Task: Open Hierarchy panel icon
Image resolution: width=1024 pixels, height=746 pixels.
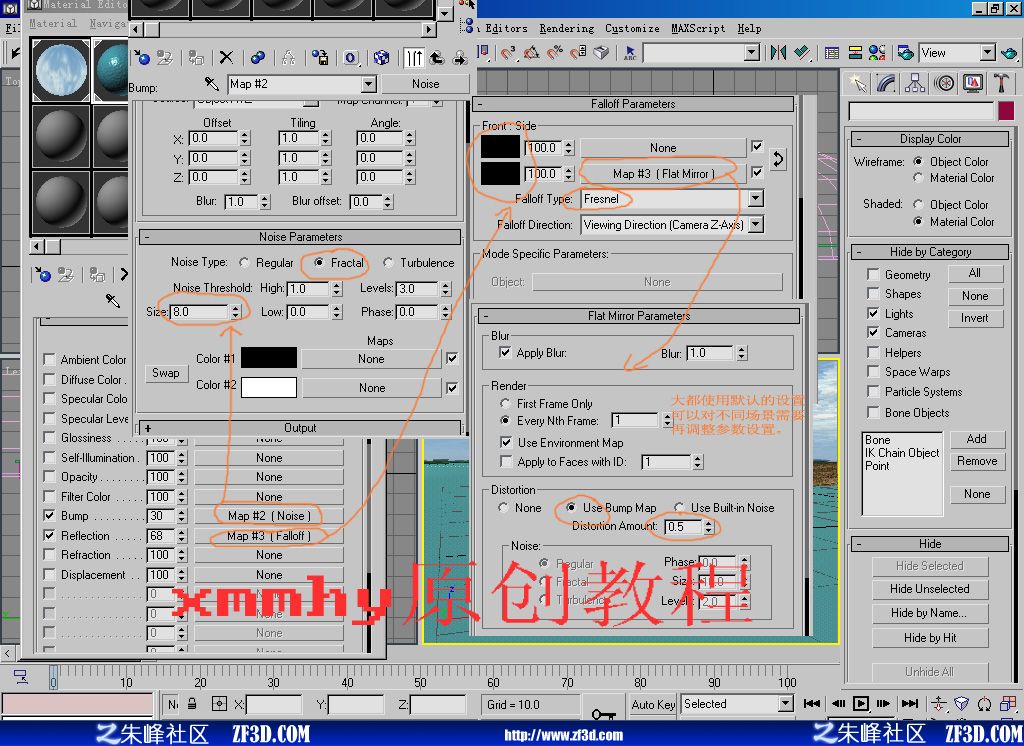Action: pos(915,83)
